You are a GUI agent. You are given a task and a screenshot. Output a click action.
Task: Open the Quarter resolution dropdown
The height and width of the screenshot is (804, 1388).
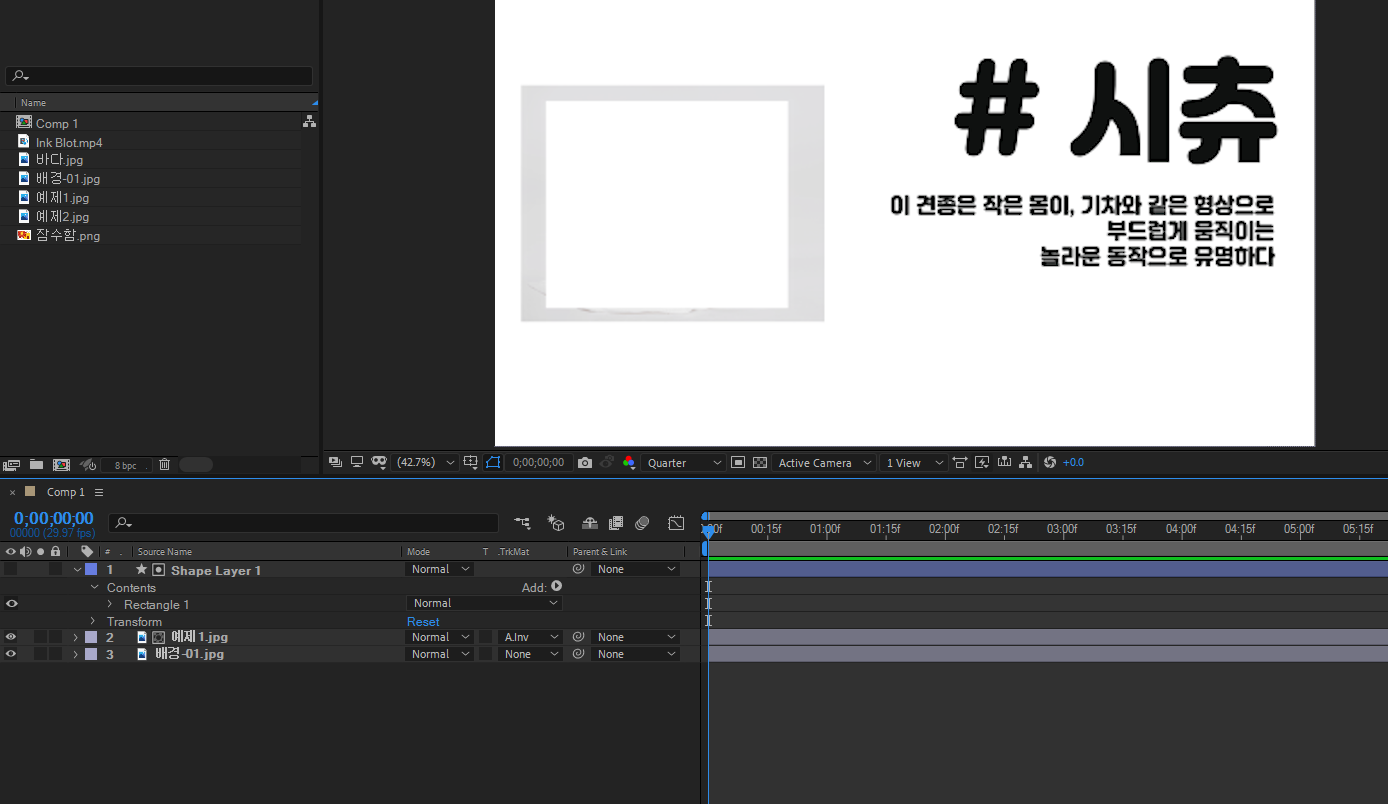[683, 463]
